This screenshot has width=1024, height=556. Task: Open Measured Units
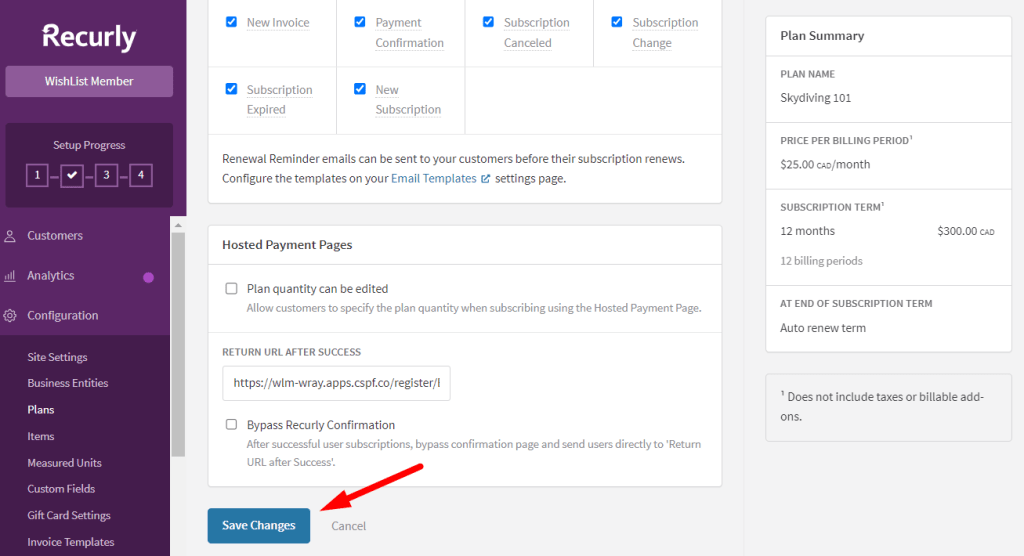coord(65,463)
